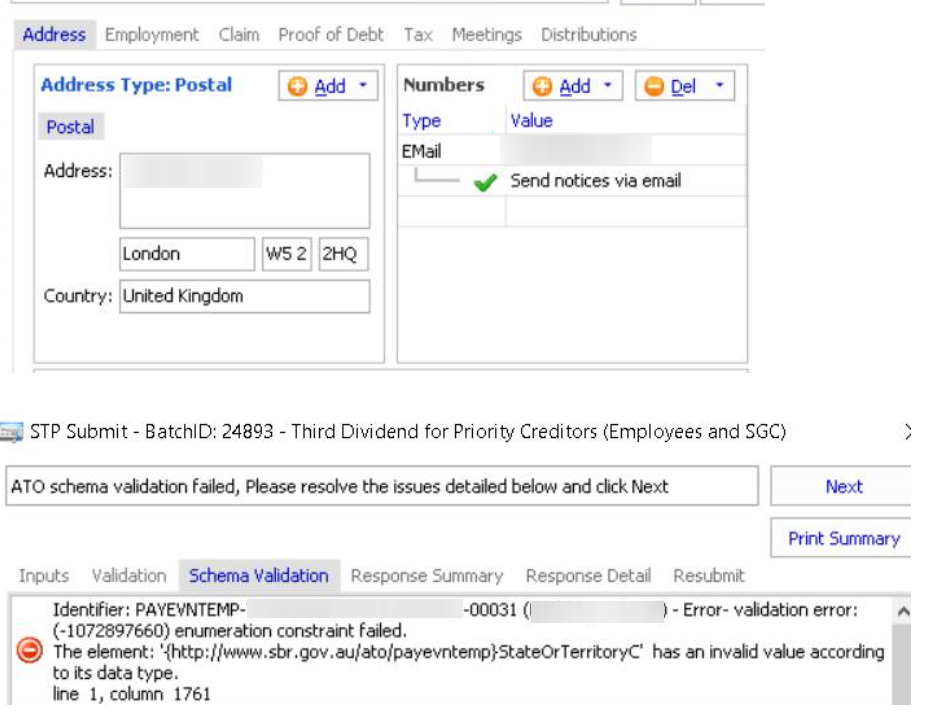Viewport: 931px width, 713px height.
Task: Open the Proof of Debt tab
Action: pos(331,34)
